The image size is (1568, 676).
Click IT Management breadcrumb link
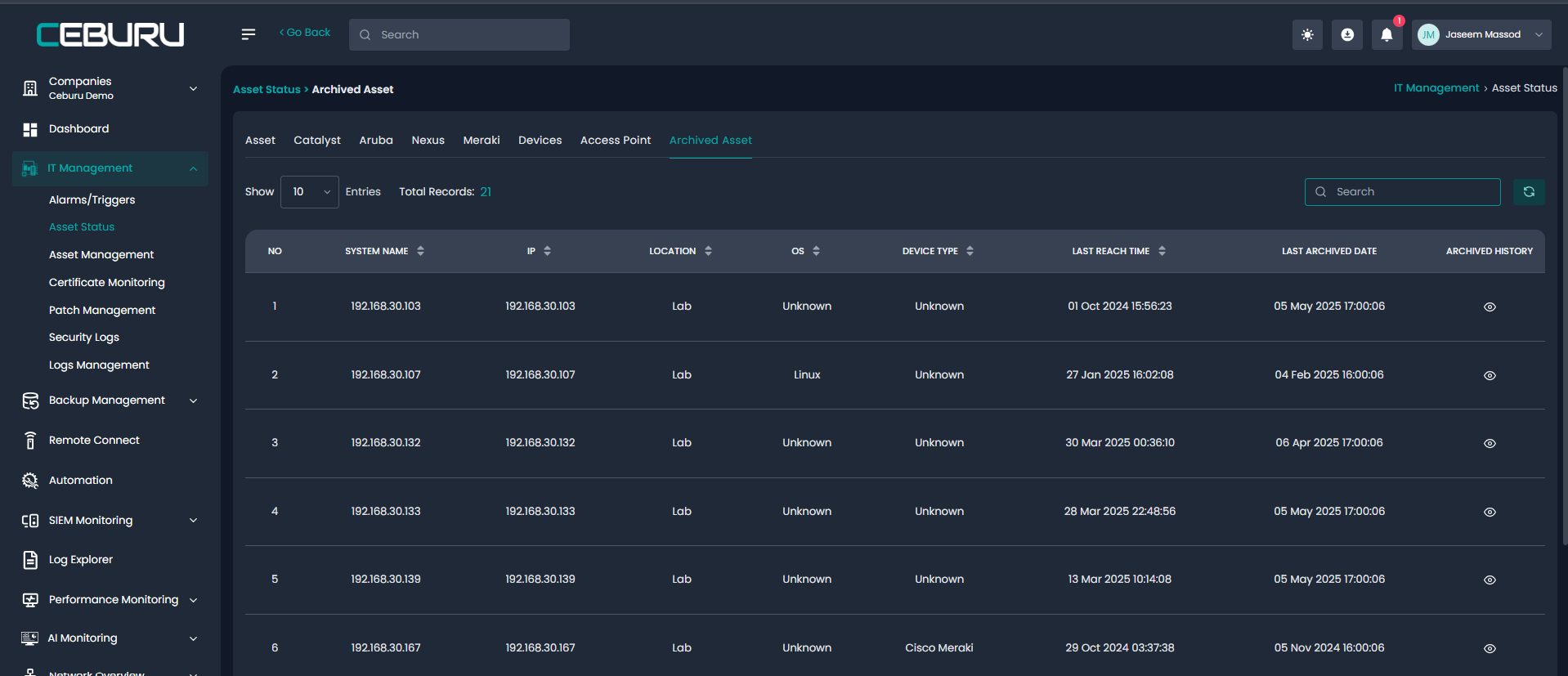(1436, 88)
